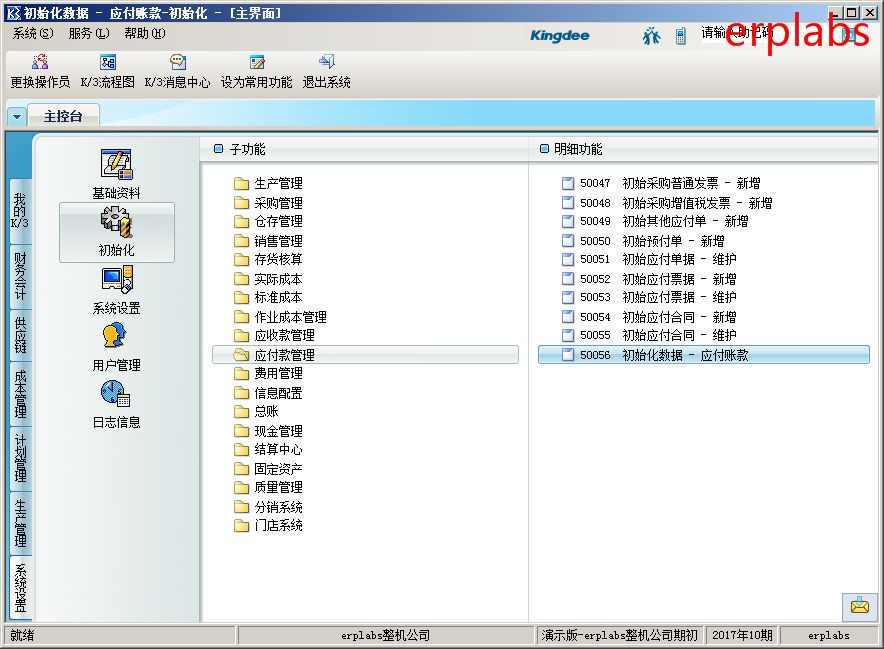Image resolution: width=884 pixels, height=649 pixels.
Task: Click the mail envelope icon at bottom right
Action: point(860,607)
